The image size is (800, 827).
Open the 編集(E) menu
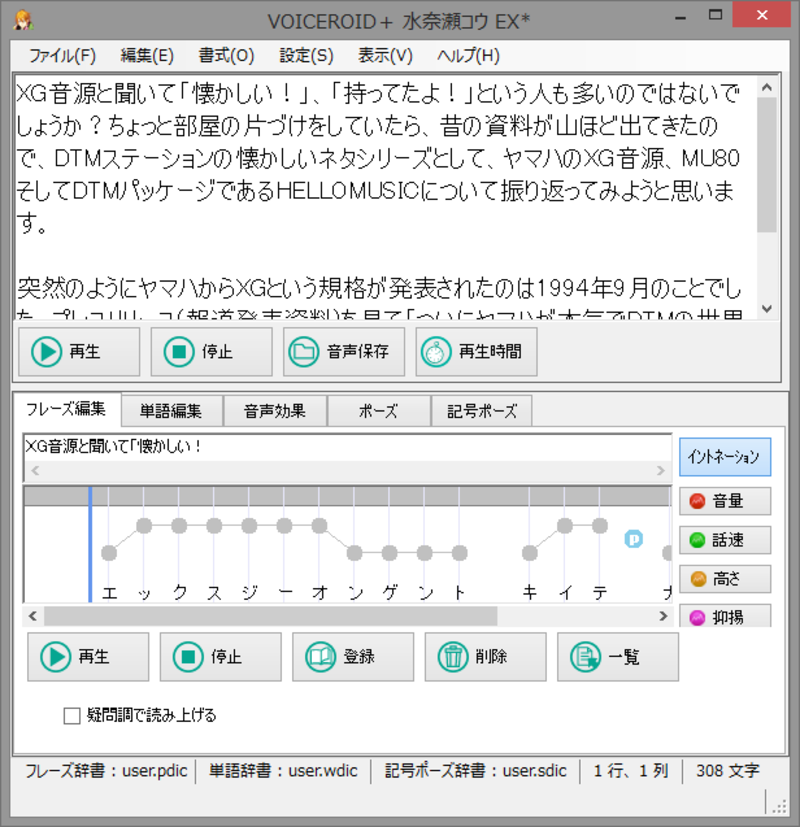[147, 55]
